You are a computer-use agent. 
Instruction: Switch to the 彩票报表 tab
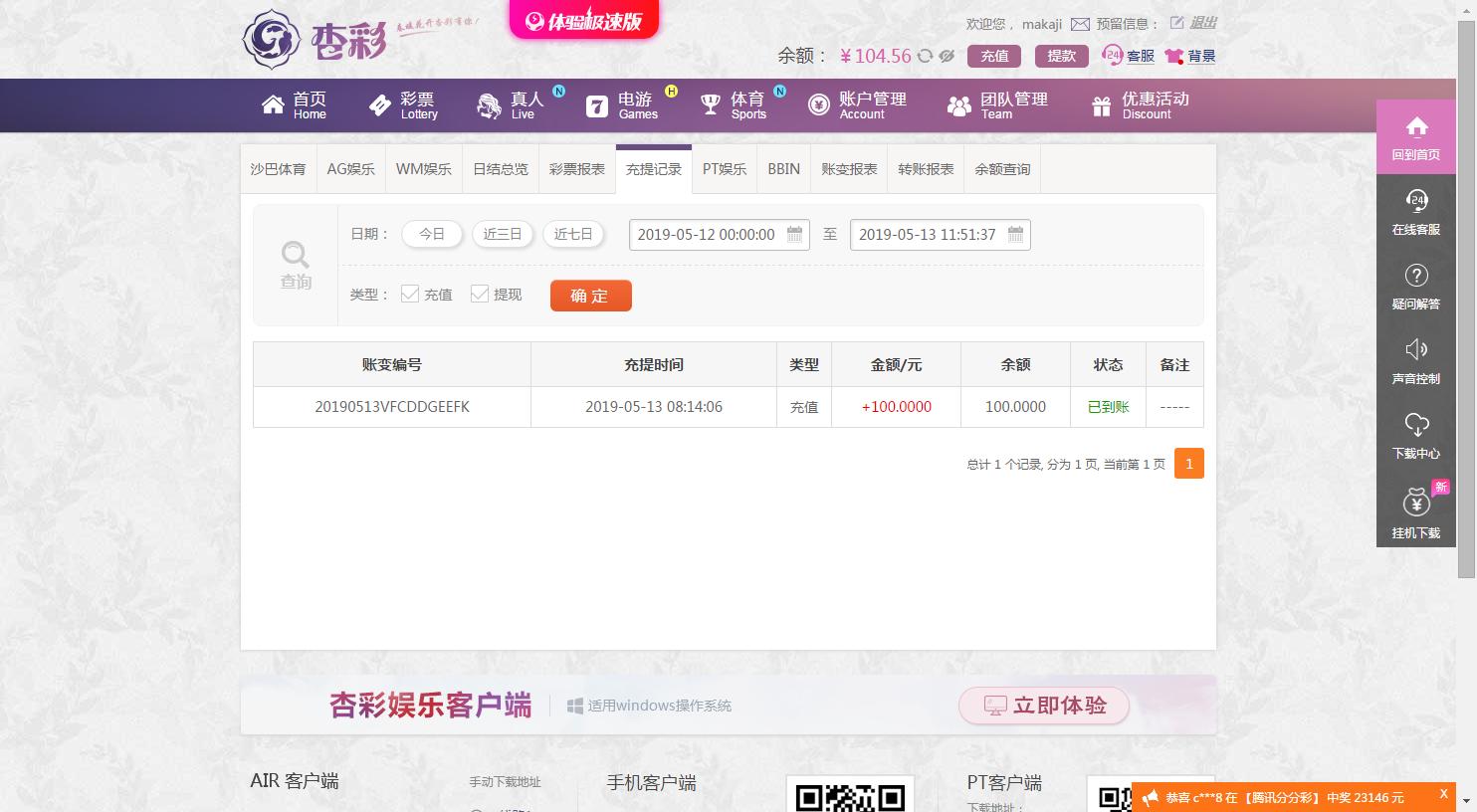(x=577, y=169)
